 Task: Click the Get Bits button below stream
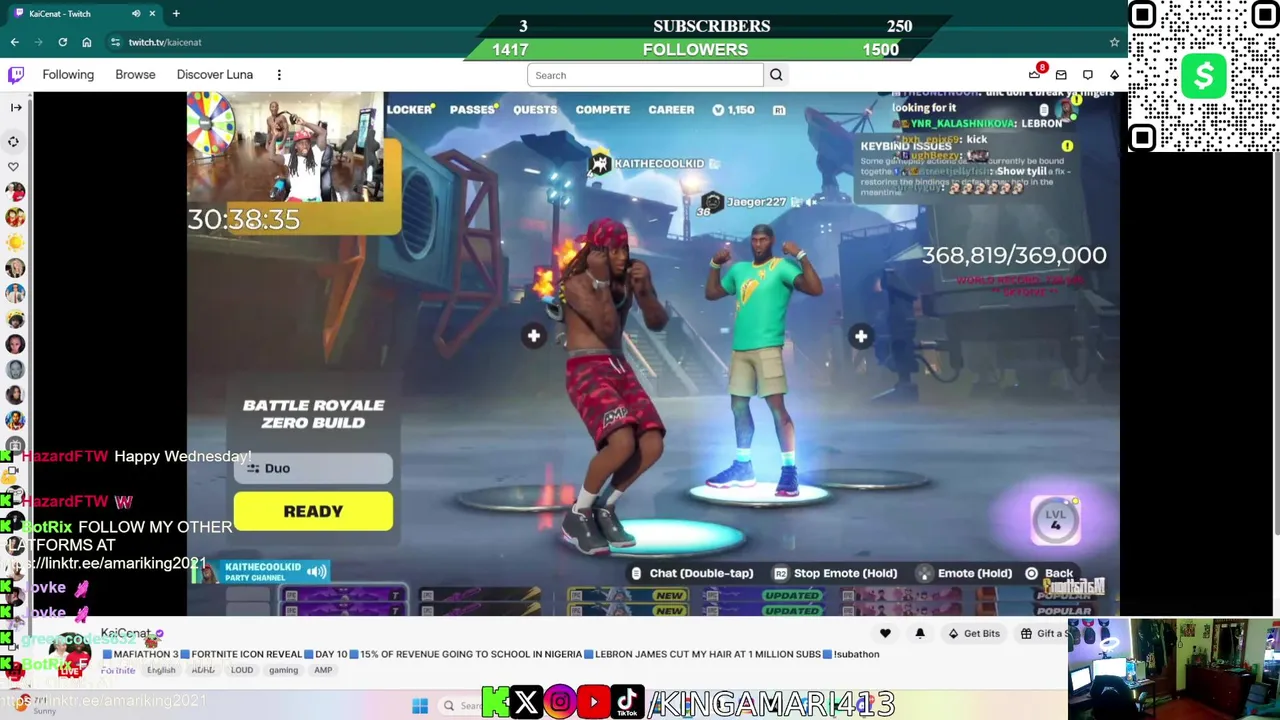974,633
